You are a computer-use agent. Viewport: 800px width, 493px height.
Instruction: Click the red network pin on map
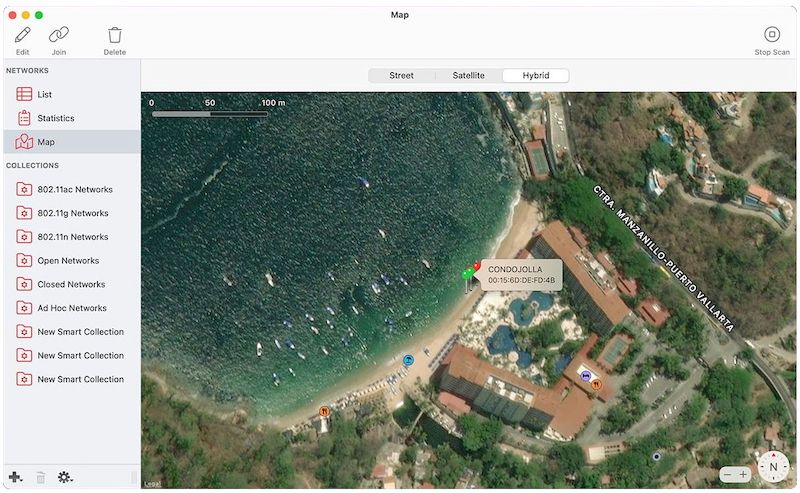click(x=477, y=266)
